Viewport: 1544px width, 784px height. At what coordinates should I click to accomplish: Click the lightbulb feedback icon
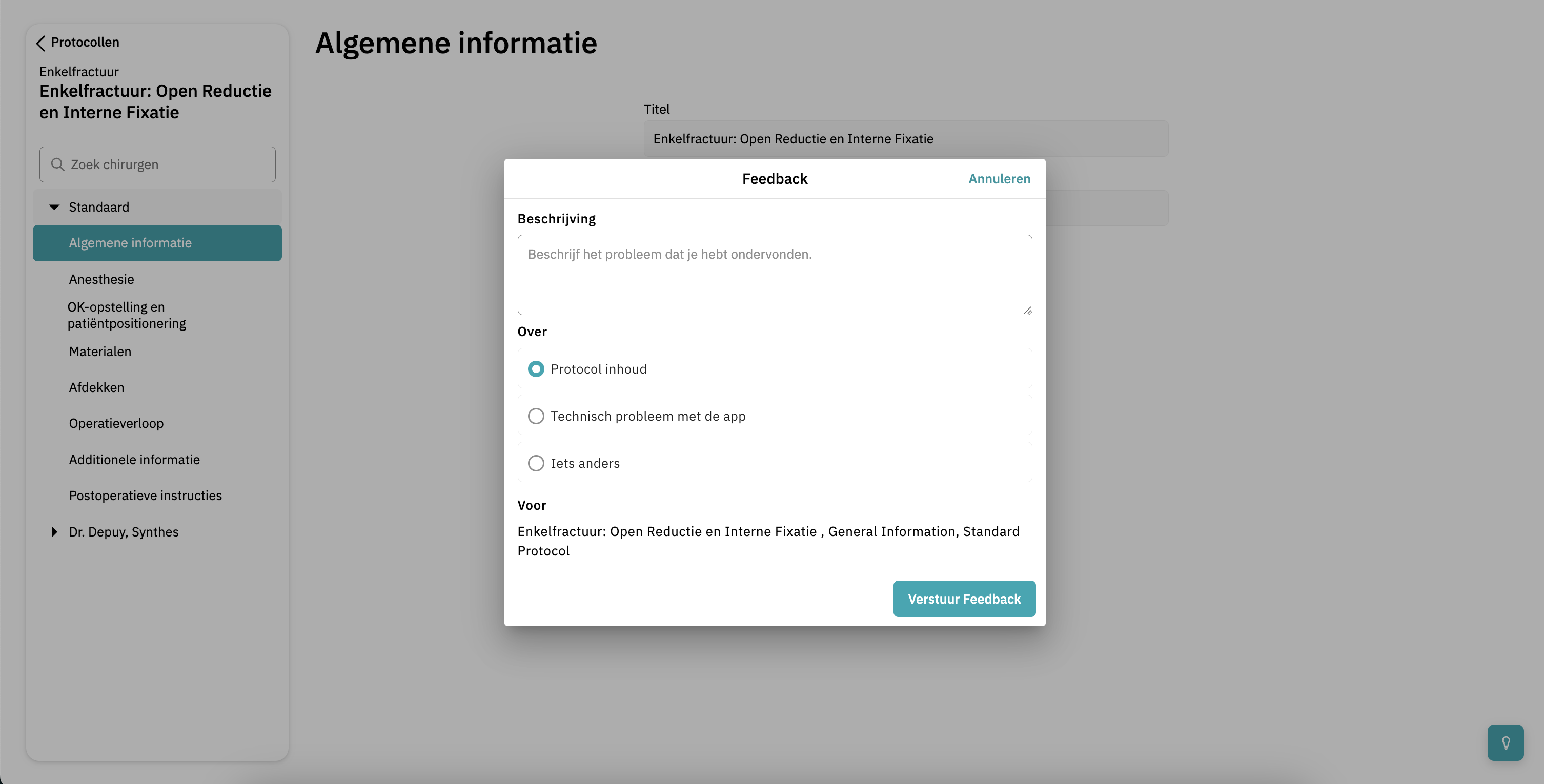tap(1505, 742)
